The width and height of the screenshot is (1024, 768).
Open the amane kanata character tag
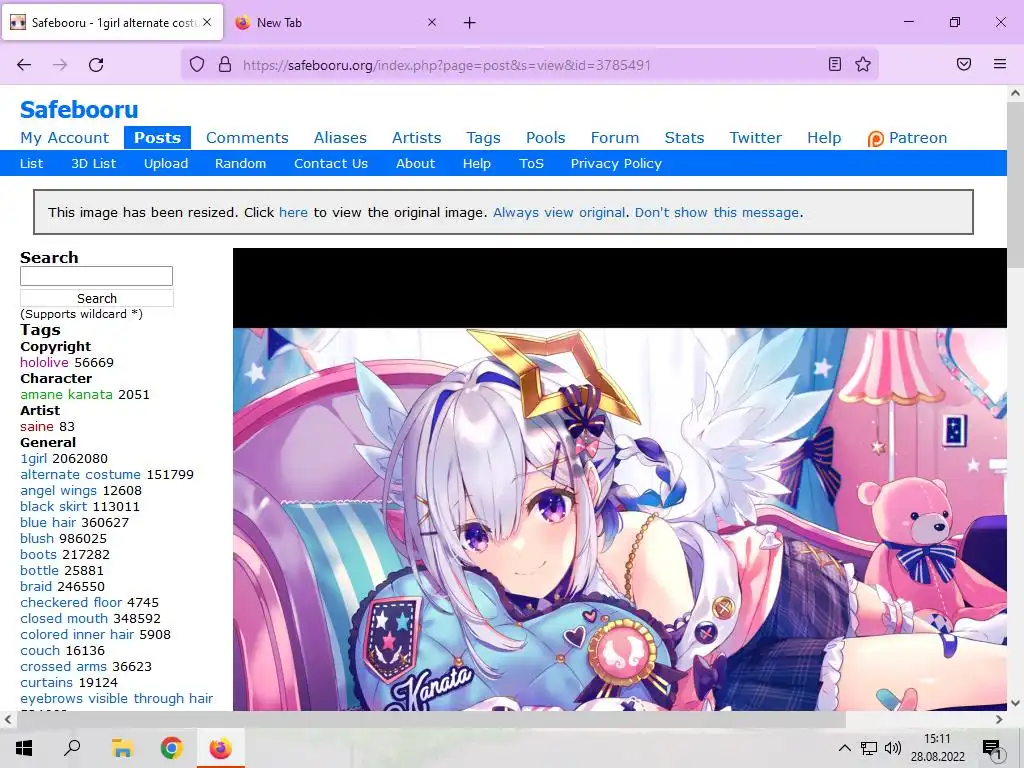click(x=66, y=394)
